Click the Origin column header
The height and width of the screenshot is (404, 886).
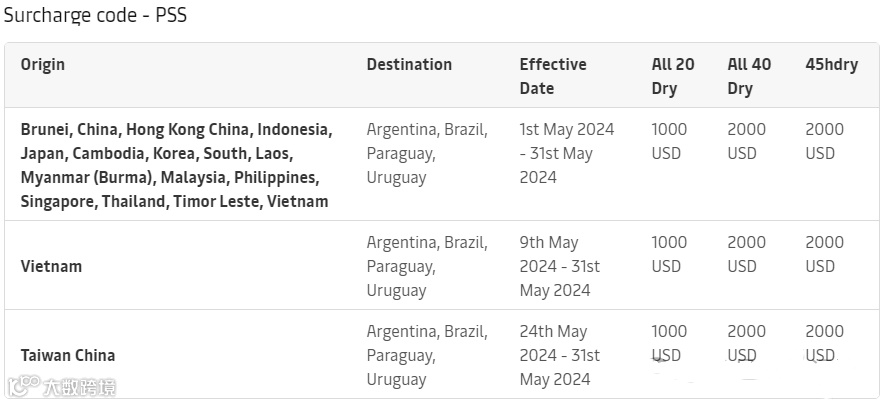(43, 65)
